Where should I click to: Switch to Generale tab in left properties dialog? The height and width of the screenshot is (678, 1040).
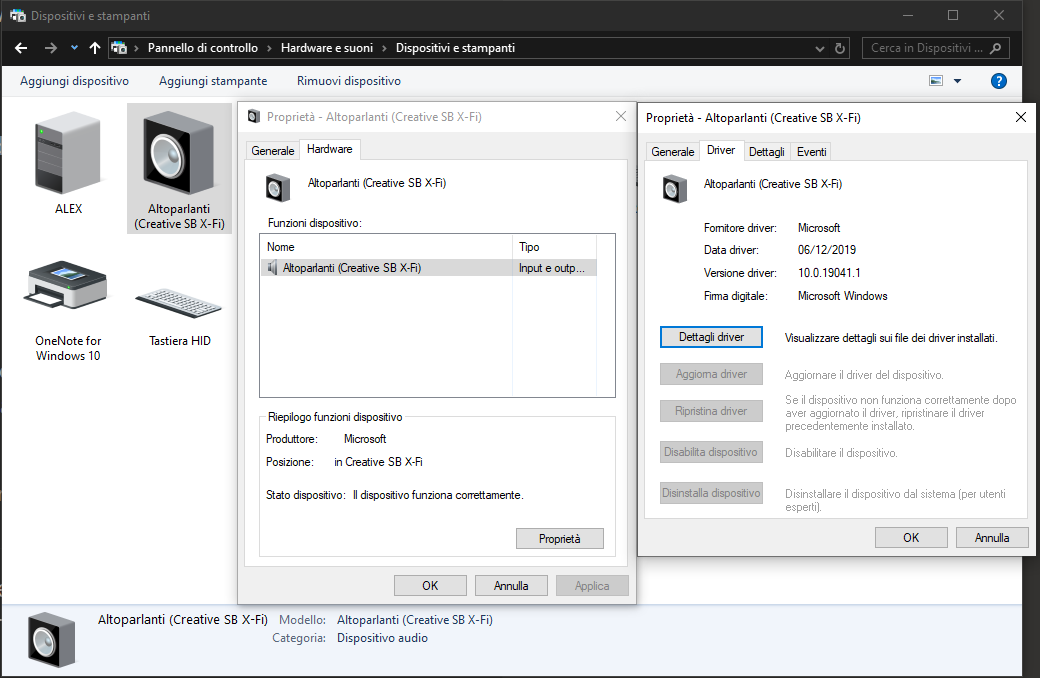(273, 151)
